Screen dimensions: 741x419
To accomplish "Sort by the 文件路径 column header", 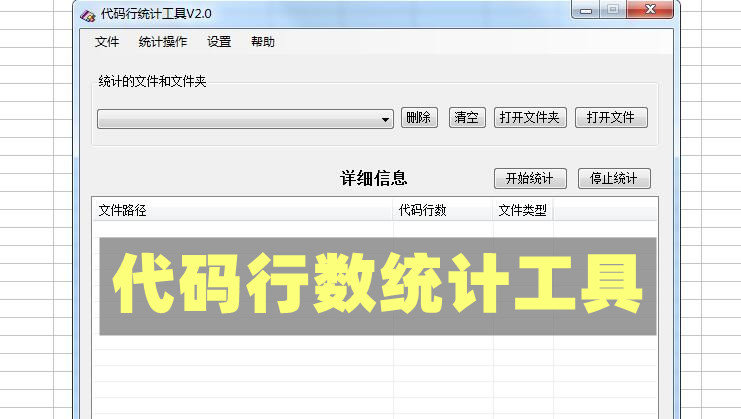I will point(242,210).
